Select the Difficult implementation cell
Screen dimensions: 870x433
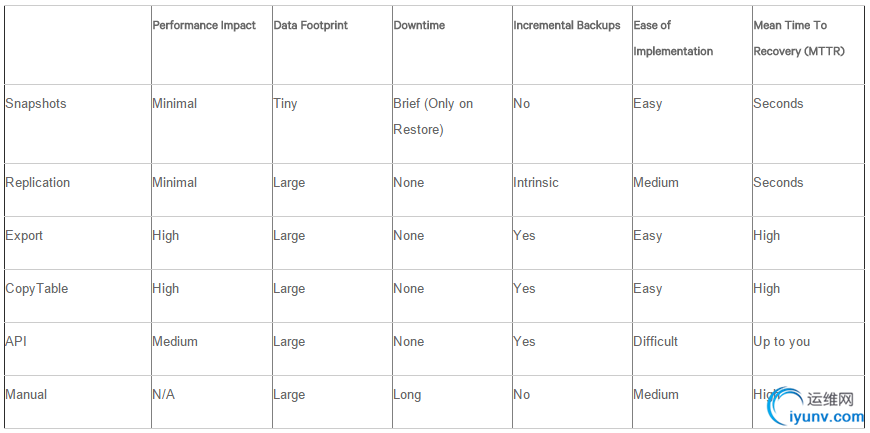click(x=656, y=341)
